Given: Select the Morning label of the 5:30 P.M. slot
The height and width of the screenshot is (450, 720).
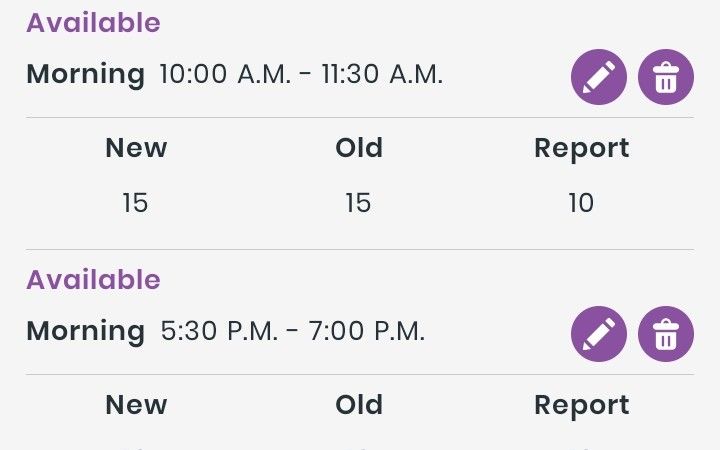Looking at the screenshot, I should click(x=86, y=332).
